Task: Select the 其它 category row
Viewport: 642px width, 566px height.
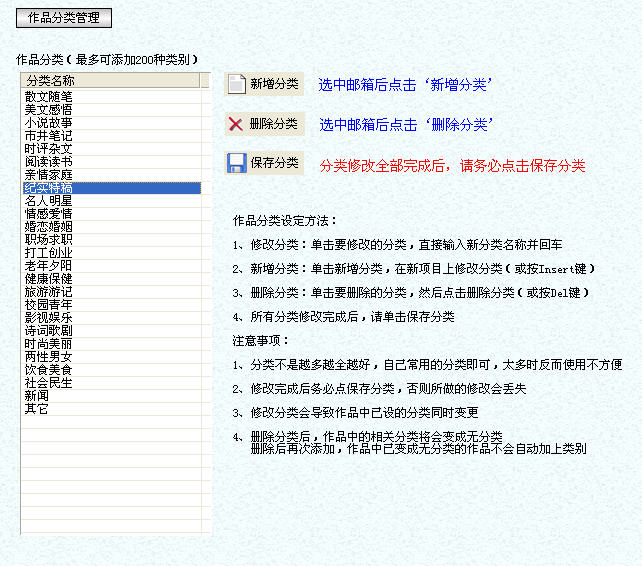Action: click(x=111, y=409)
